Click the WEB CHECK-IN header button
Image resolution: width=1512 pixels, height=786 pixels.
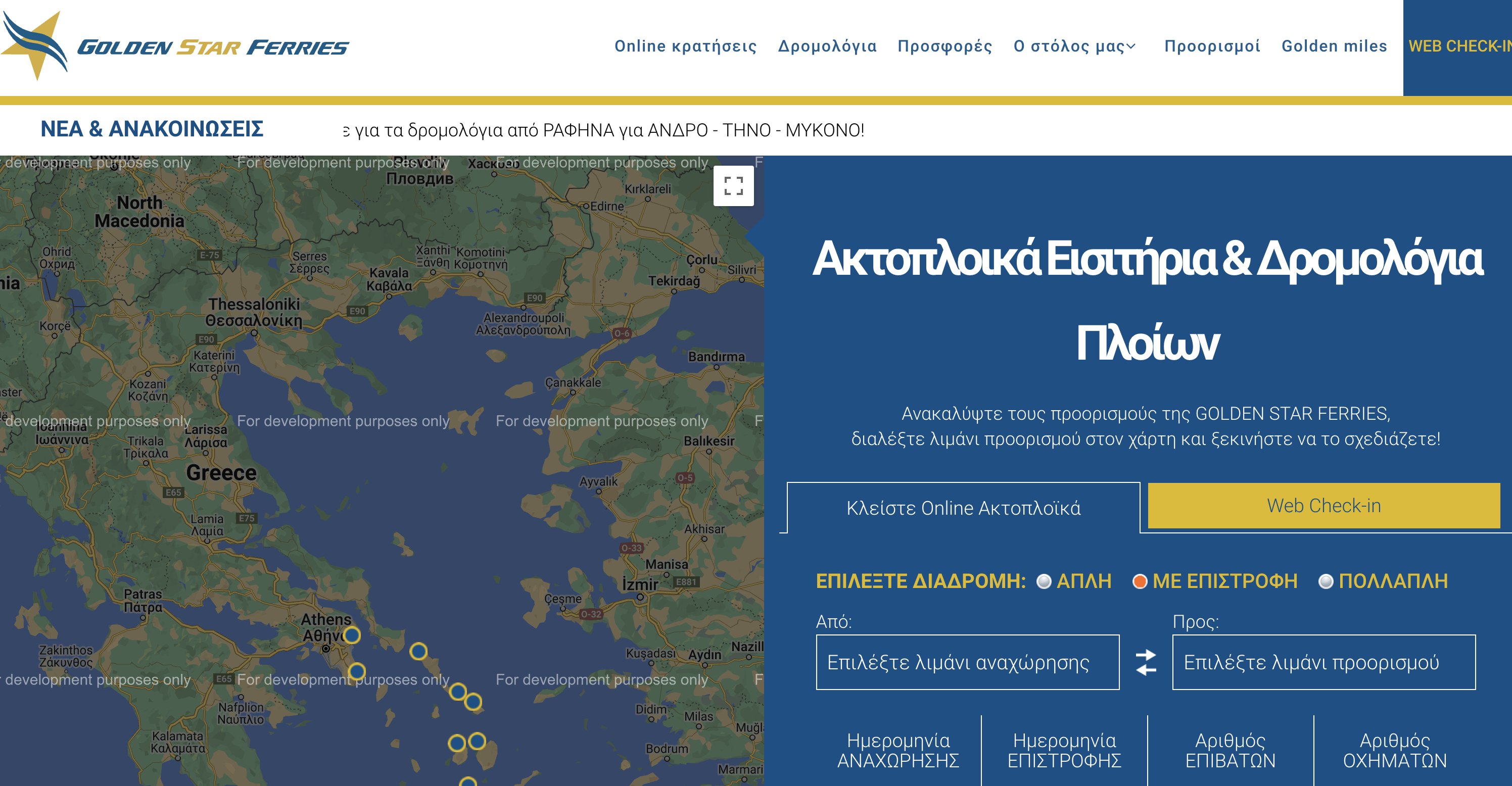[x=1458, y=46]
